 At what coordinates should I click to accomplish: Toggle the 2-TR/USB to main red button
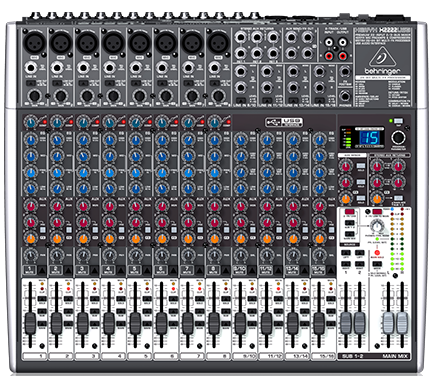[377, 212]
